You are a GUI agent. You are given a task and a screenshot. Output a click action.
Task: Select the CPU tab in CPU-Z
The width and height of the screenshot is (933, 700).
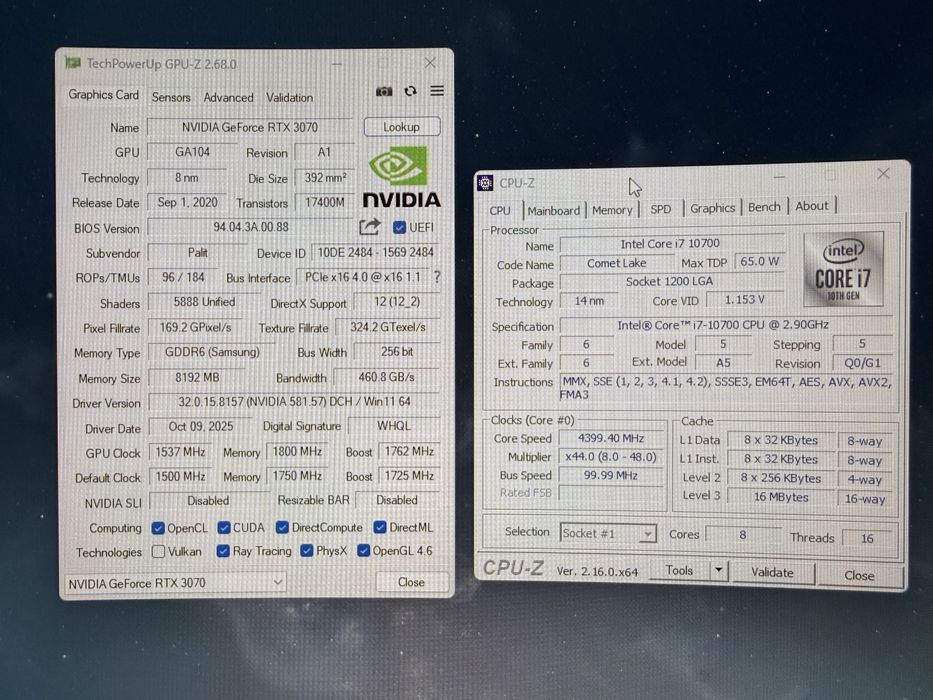pos(500,211)
